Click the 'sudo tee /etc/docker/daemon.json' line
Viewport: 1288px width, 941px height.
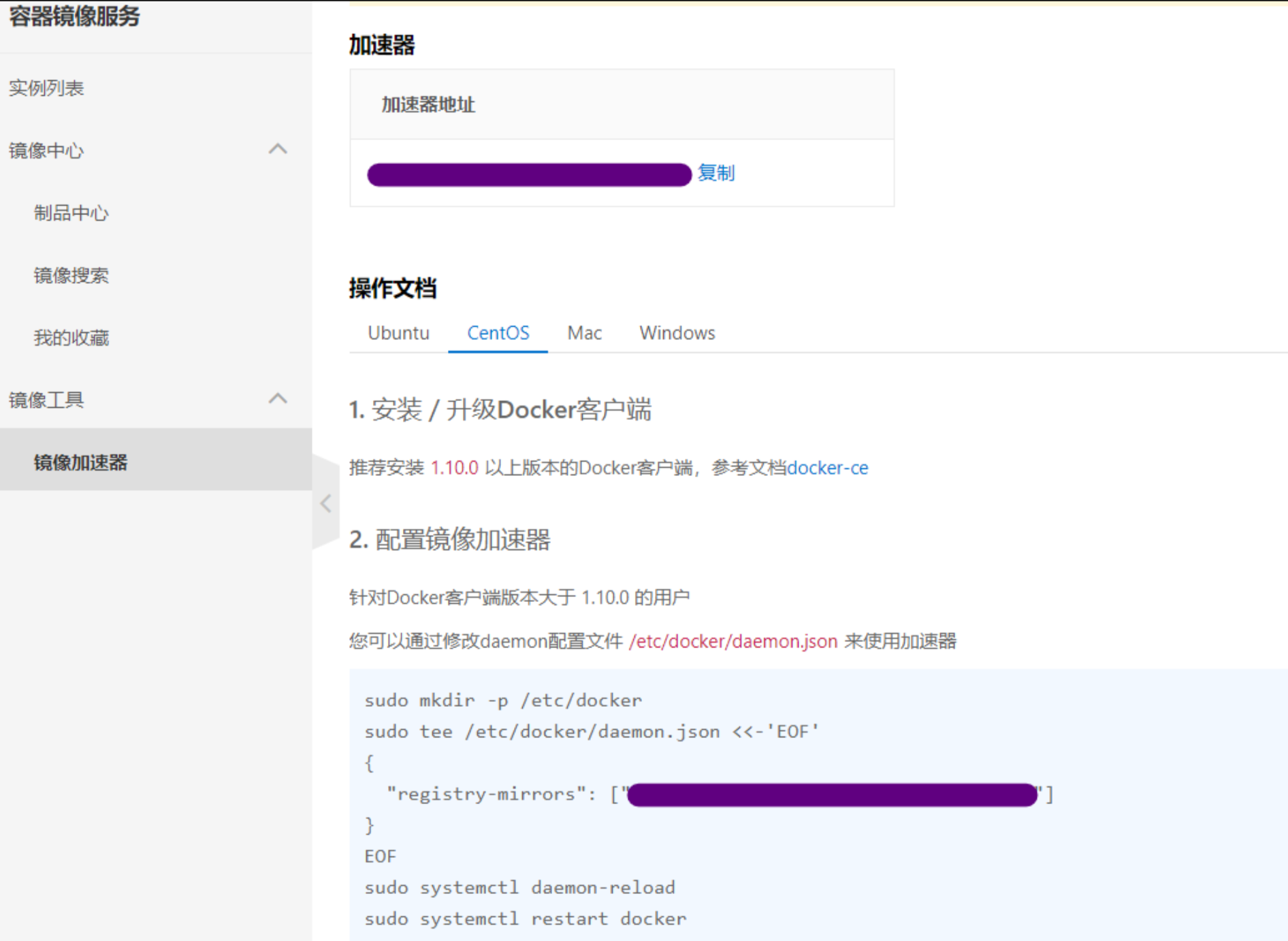click(x=592, y=732)
